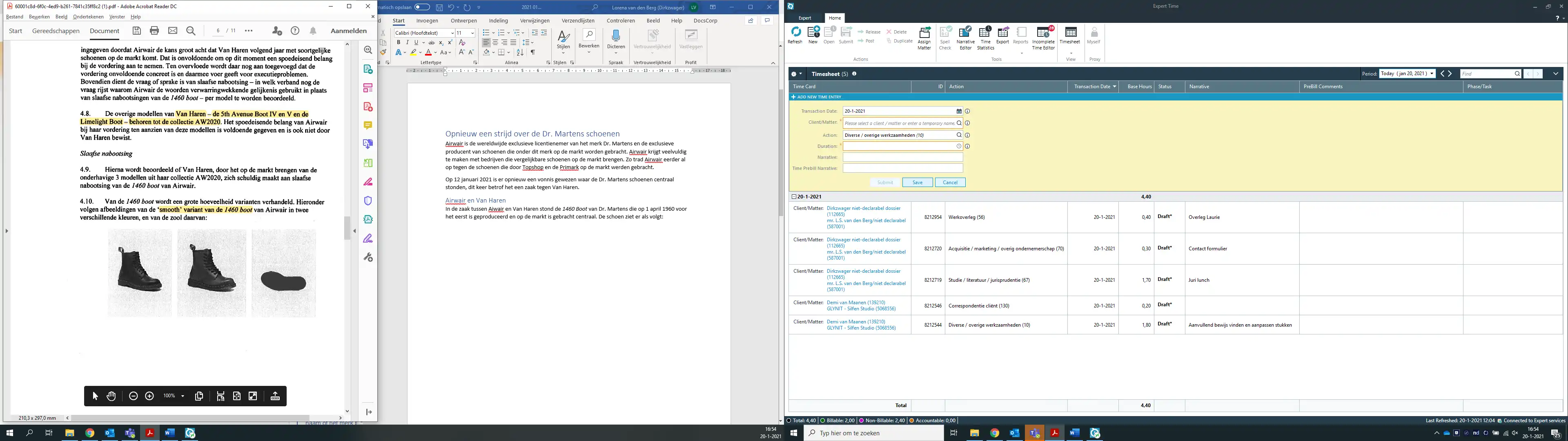Click the yellow text highlight color in Word

click(413, 53)
